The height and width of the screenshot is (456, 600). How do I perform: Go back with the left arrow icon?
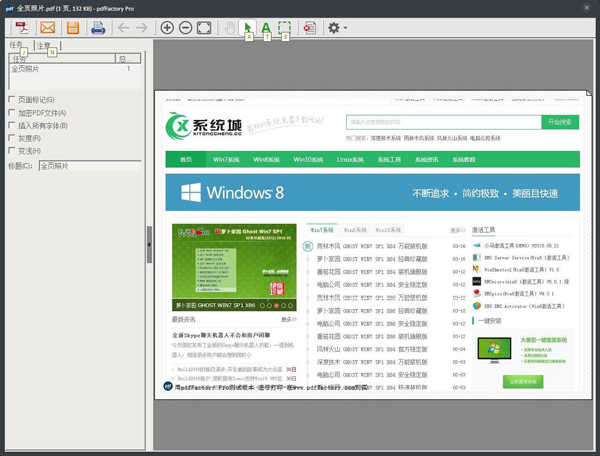tap(124, 28)
